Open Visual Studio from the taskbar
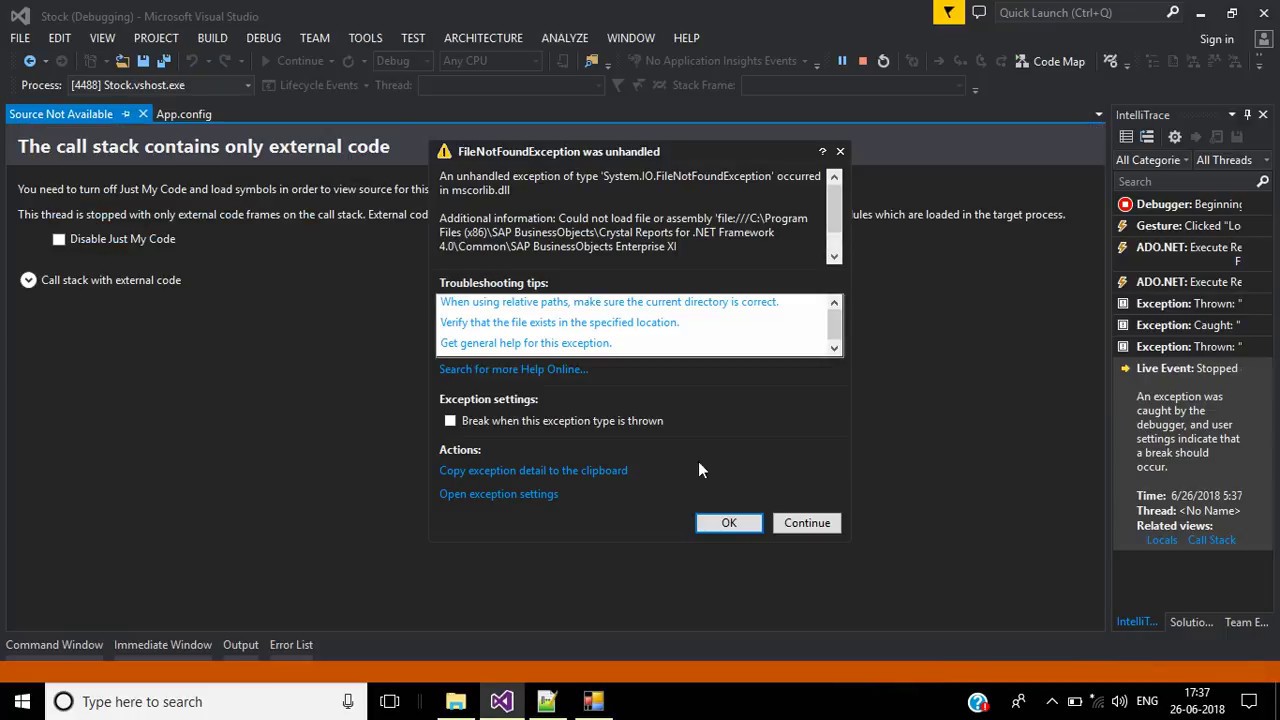Image resolution: width=1280 pixels, height=720 pixels. [x=501, y=701]
